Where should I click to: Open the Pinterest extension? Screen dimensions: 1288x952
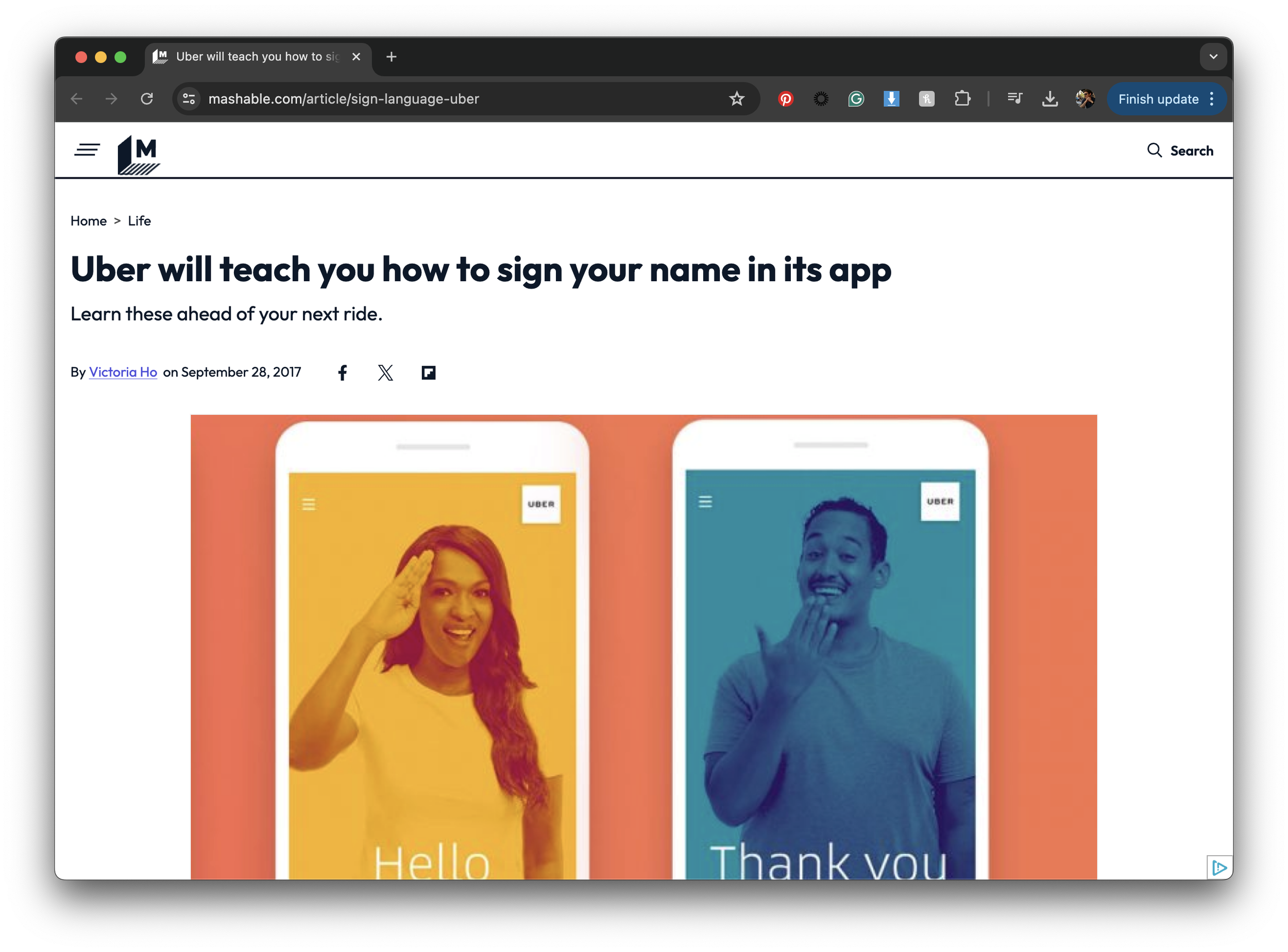click(x=786, y=99)
